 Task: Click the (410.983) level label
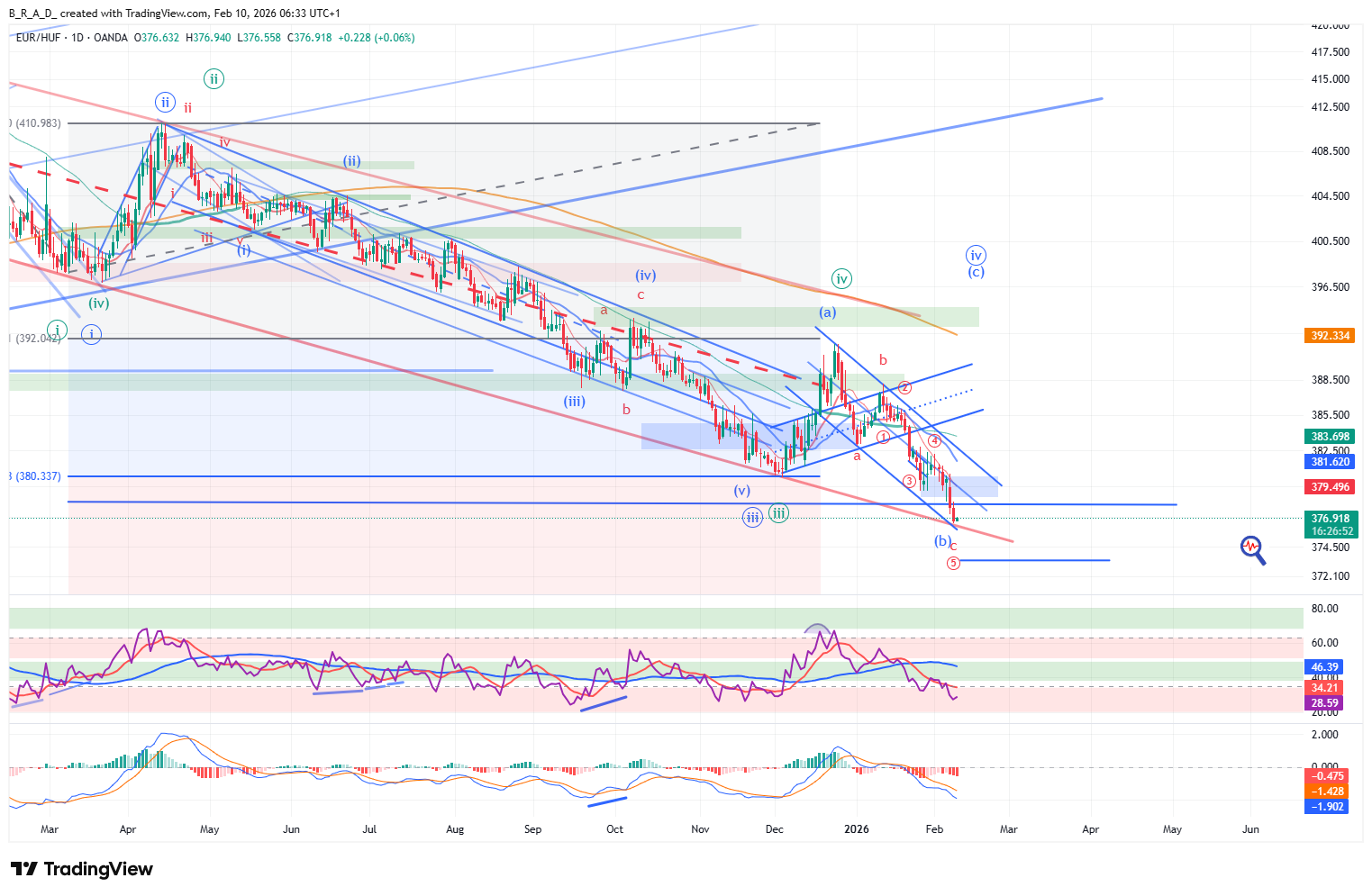(x=38, y=123)
